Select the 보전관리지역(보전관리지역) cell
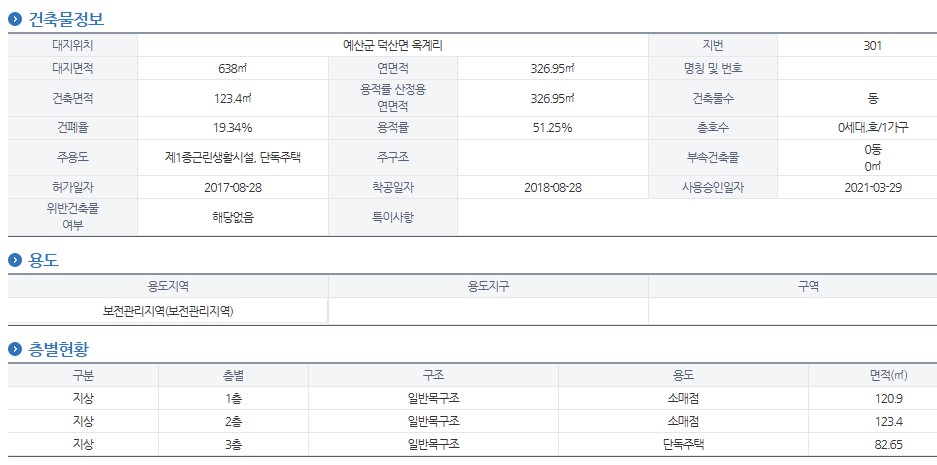Screen dimensions: 937x465 click(x=168, y=311)
